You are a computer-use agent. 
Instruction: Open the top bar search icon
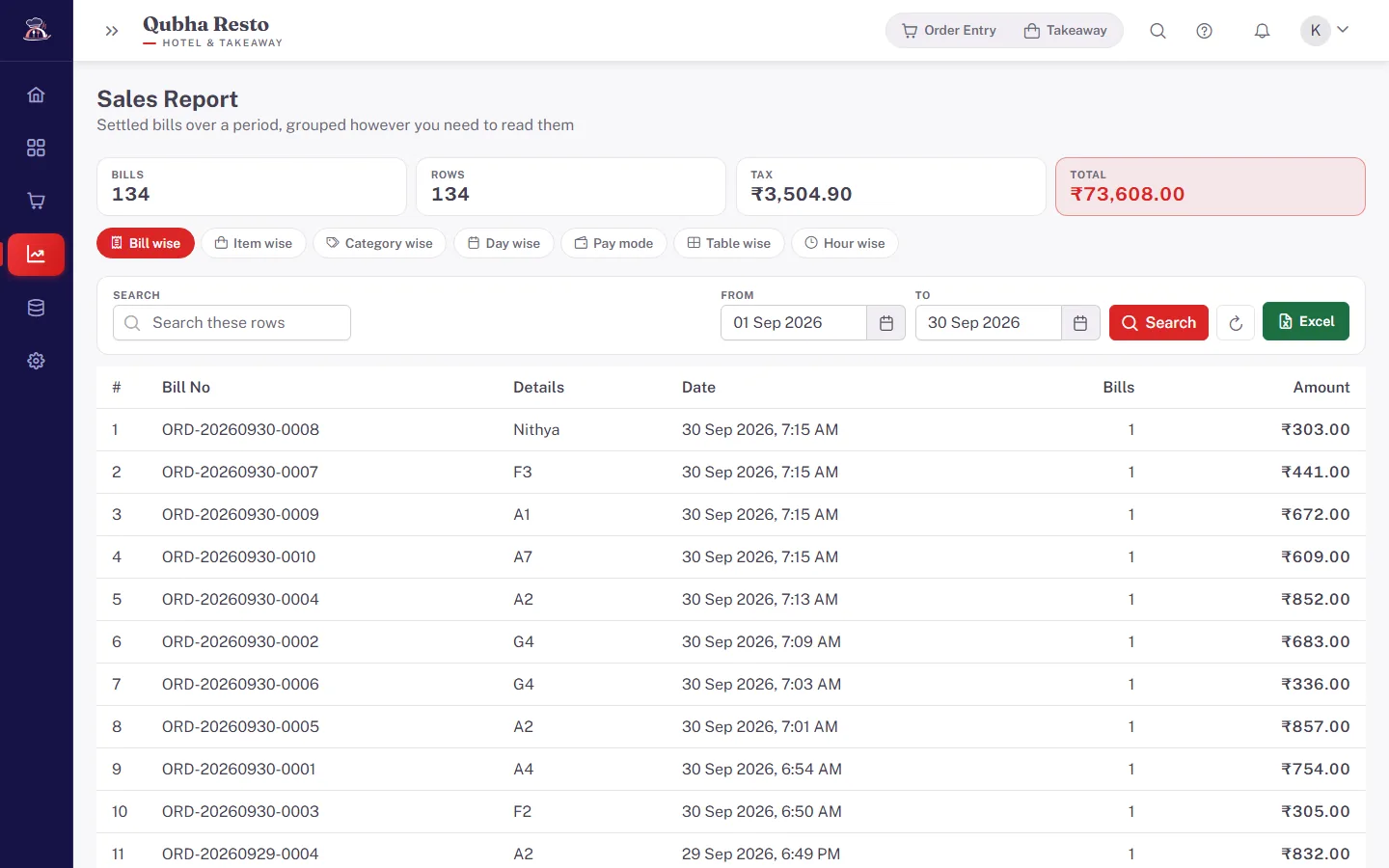point(1157,31)
